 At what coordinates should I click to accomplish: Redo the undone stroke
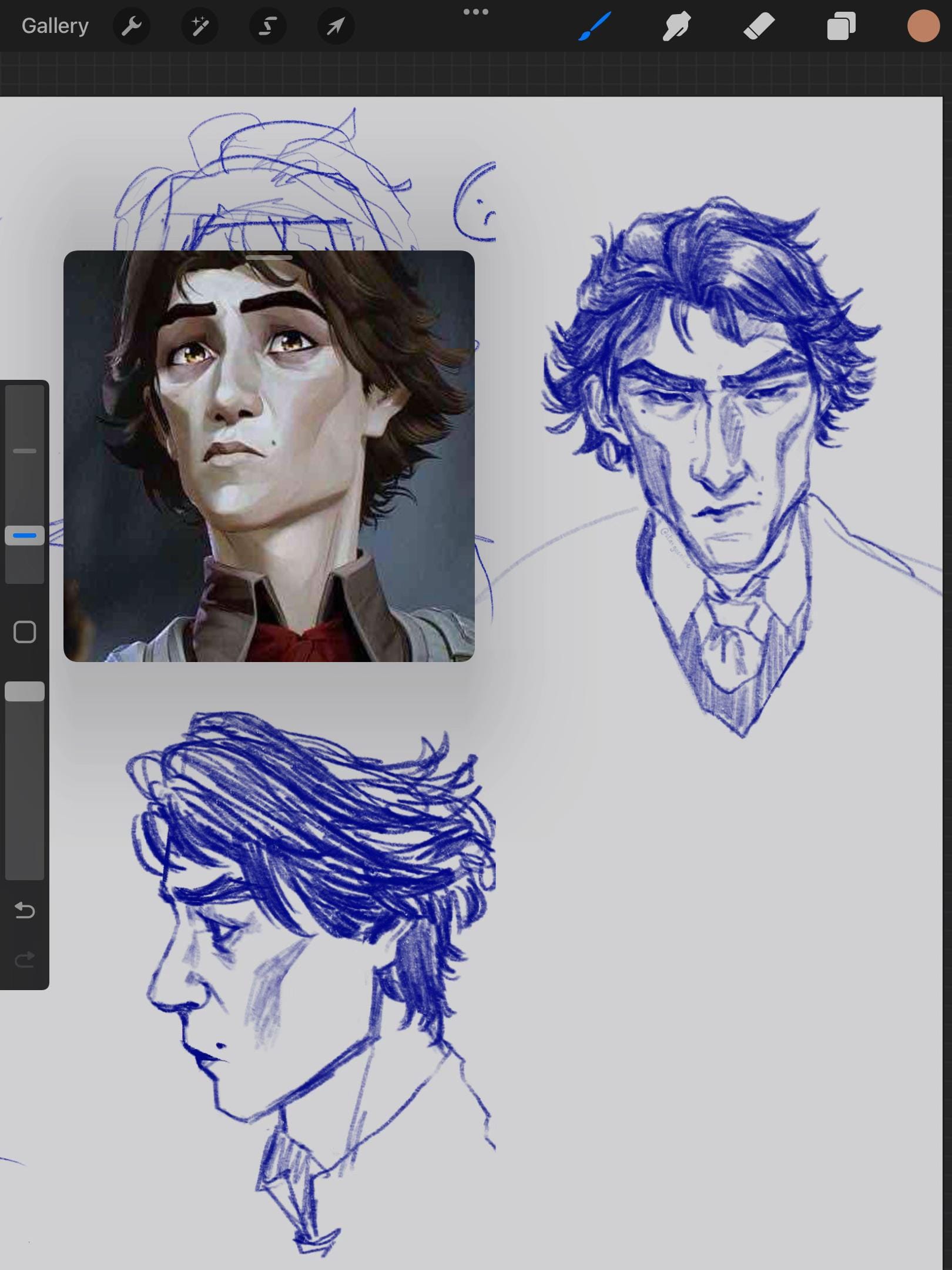coord(25,960)
